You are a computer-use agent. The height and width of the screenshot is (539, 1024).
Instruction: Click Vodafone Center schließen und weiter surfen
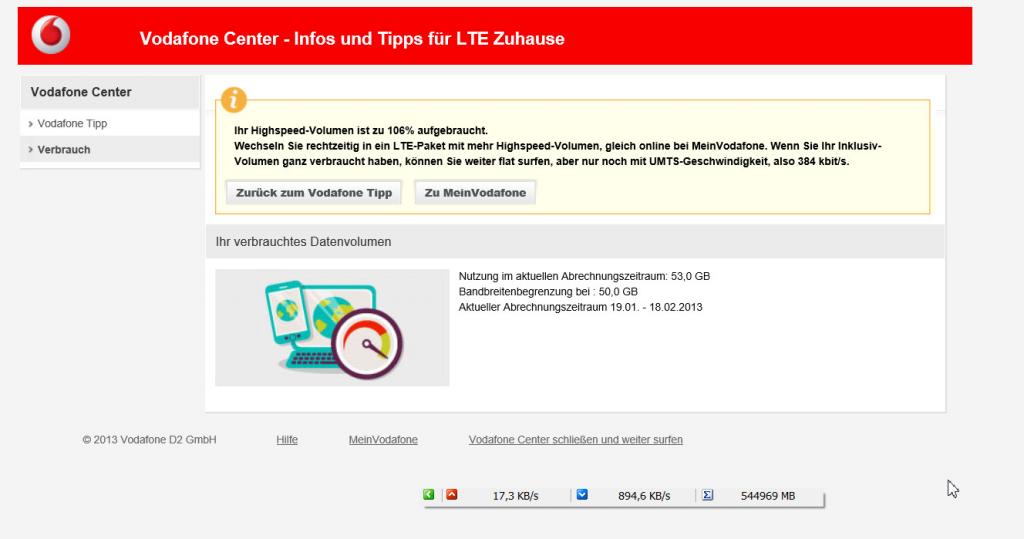click(x=575, y=440)
